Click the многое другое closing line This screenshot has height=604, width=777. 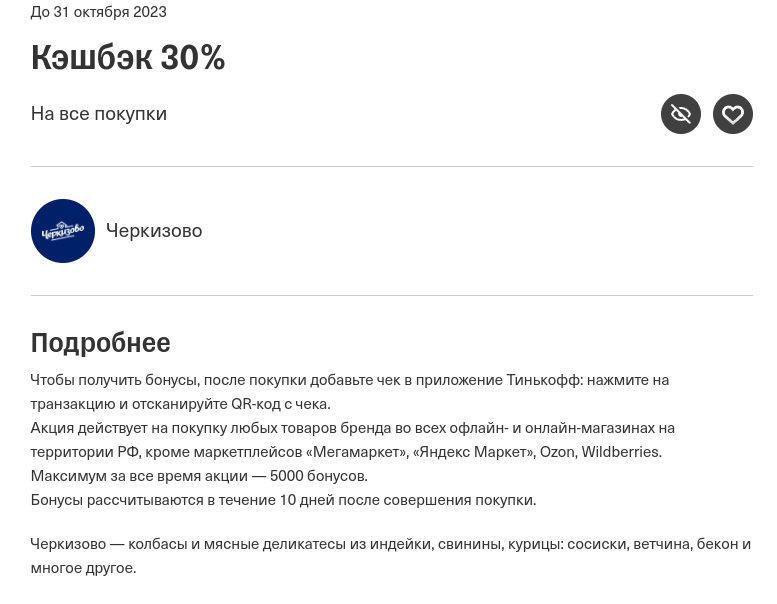(x=83, y=568)
